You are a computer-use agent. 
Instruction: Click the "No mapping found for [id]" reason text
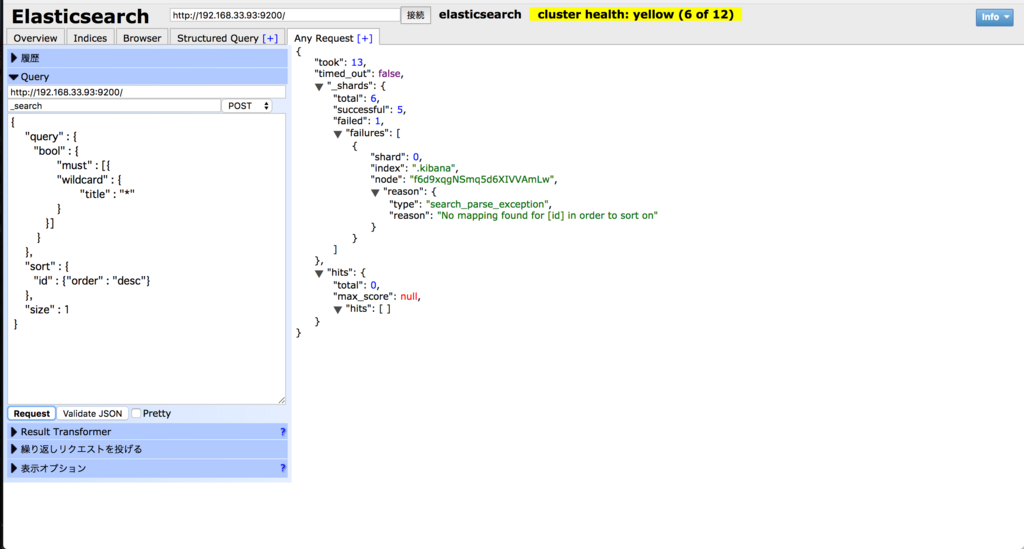click(547, 215)
